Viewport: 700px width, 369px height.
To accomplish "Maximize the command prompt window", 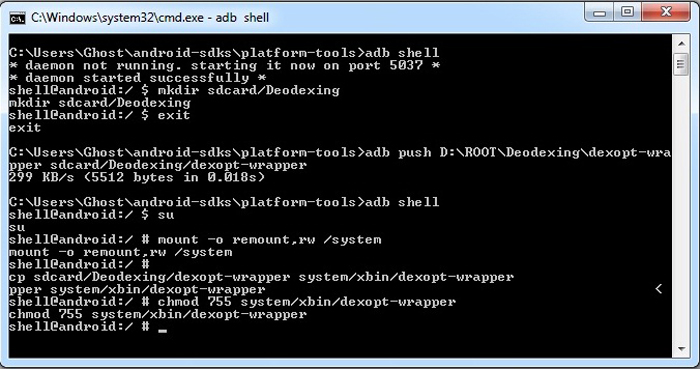I will 628,13.
